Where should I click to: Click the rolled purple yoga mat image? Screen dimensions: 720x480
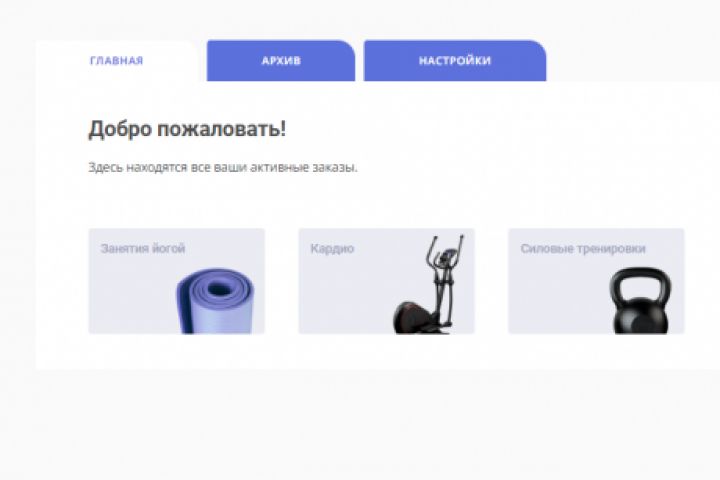[215, 301]
